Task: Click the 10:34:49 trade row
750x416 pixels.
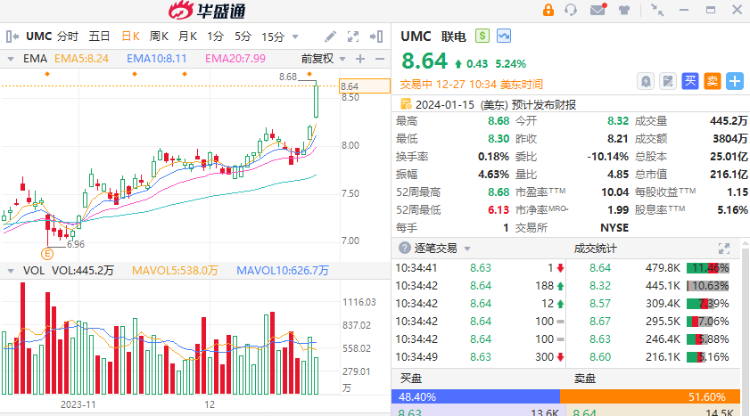Action: pos(479,357)
